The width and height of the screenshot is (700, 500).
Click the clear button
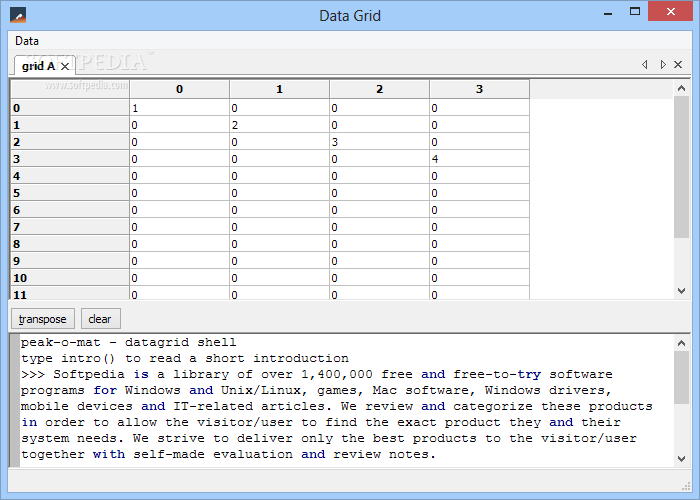tap(100, 319)
